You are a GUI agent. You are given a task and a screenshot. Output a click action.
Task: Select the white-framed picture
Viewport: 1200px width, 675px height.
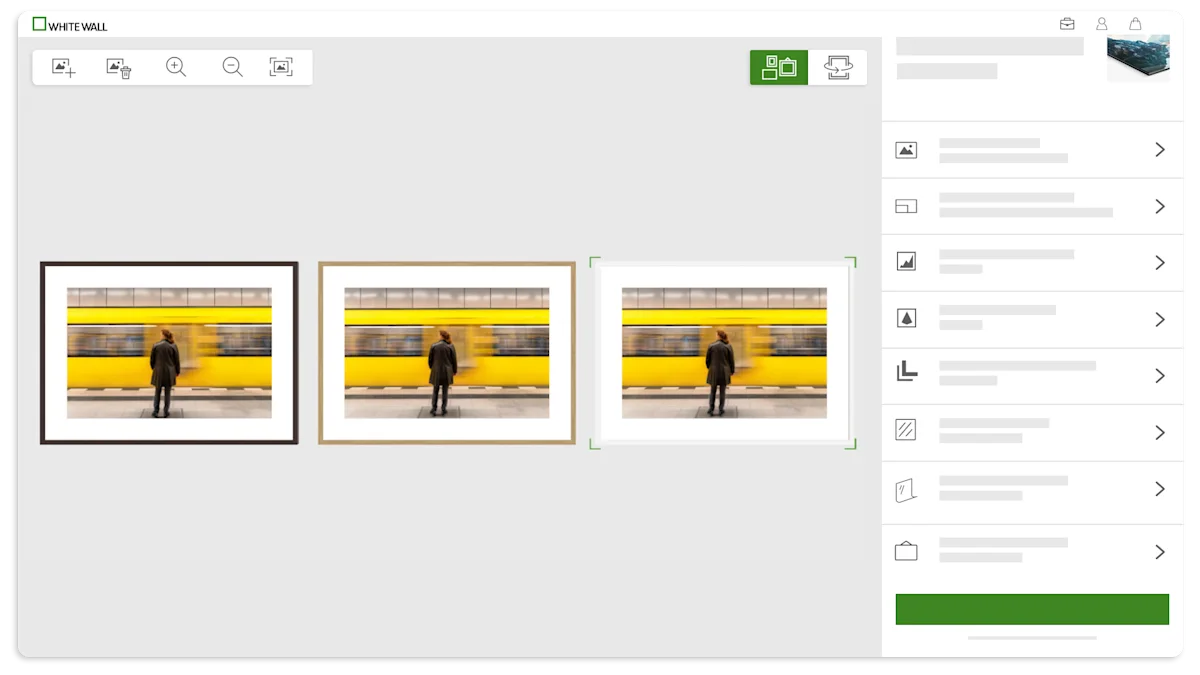(723, 353)
